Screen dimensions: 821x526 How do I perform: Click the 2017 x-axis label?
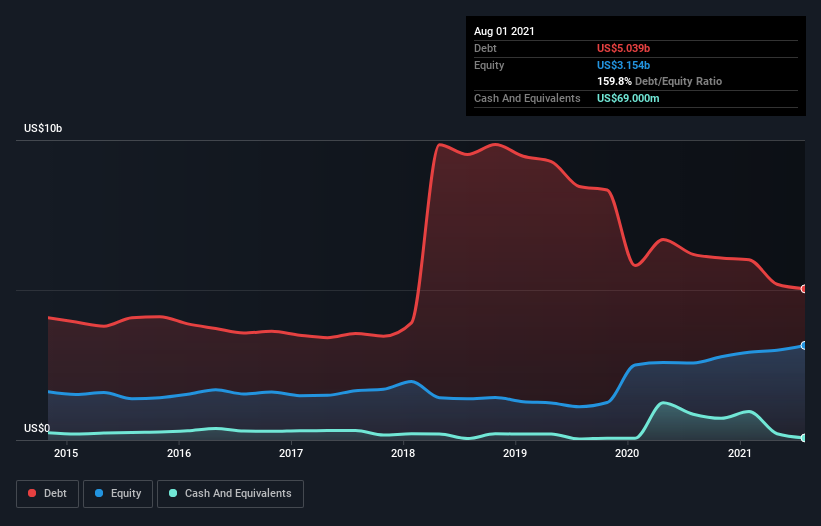(x=291, y=453)
